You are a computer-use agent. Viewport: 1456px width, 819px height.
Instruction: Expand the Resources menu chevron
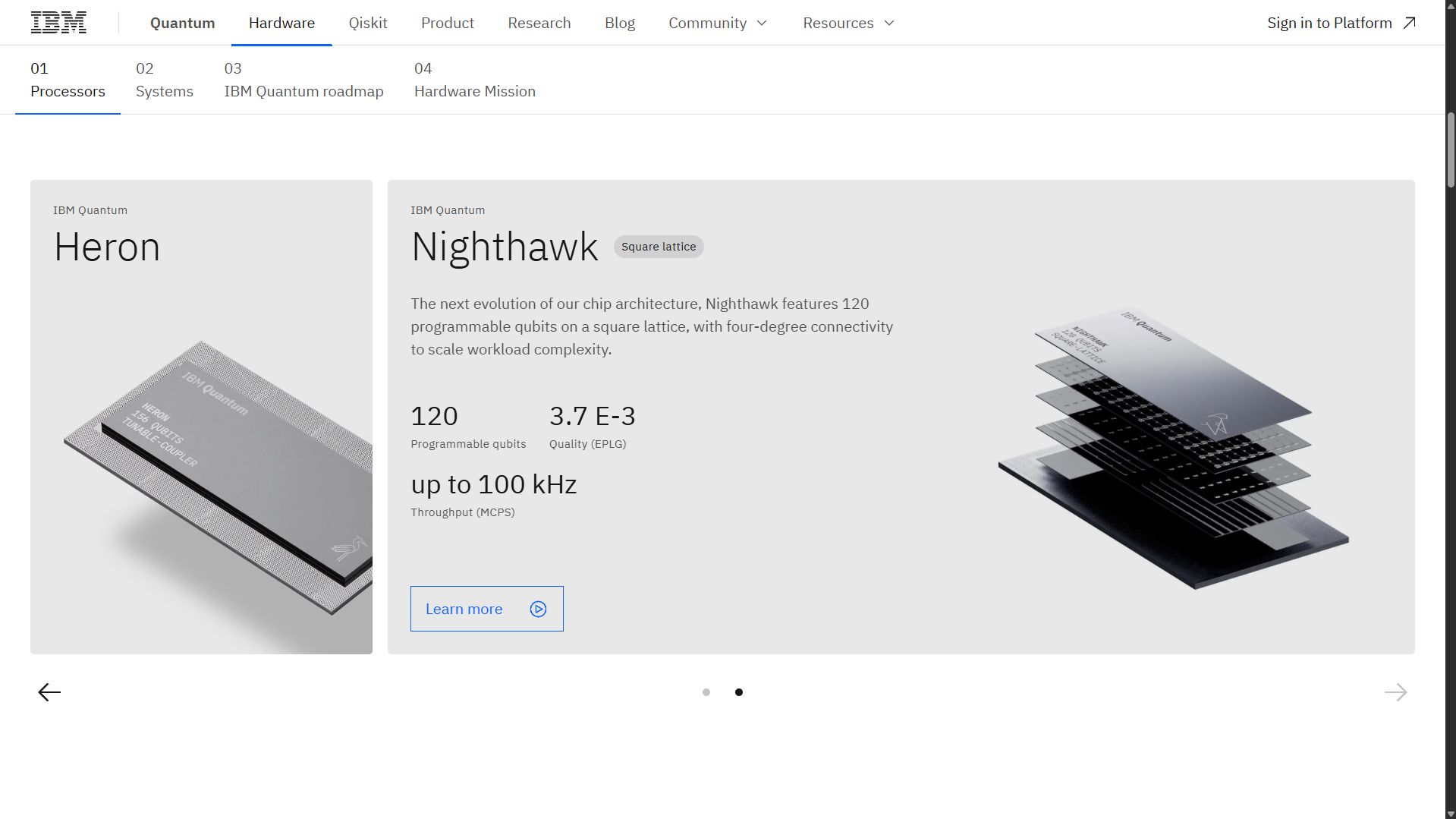click(889, 23)
